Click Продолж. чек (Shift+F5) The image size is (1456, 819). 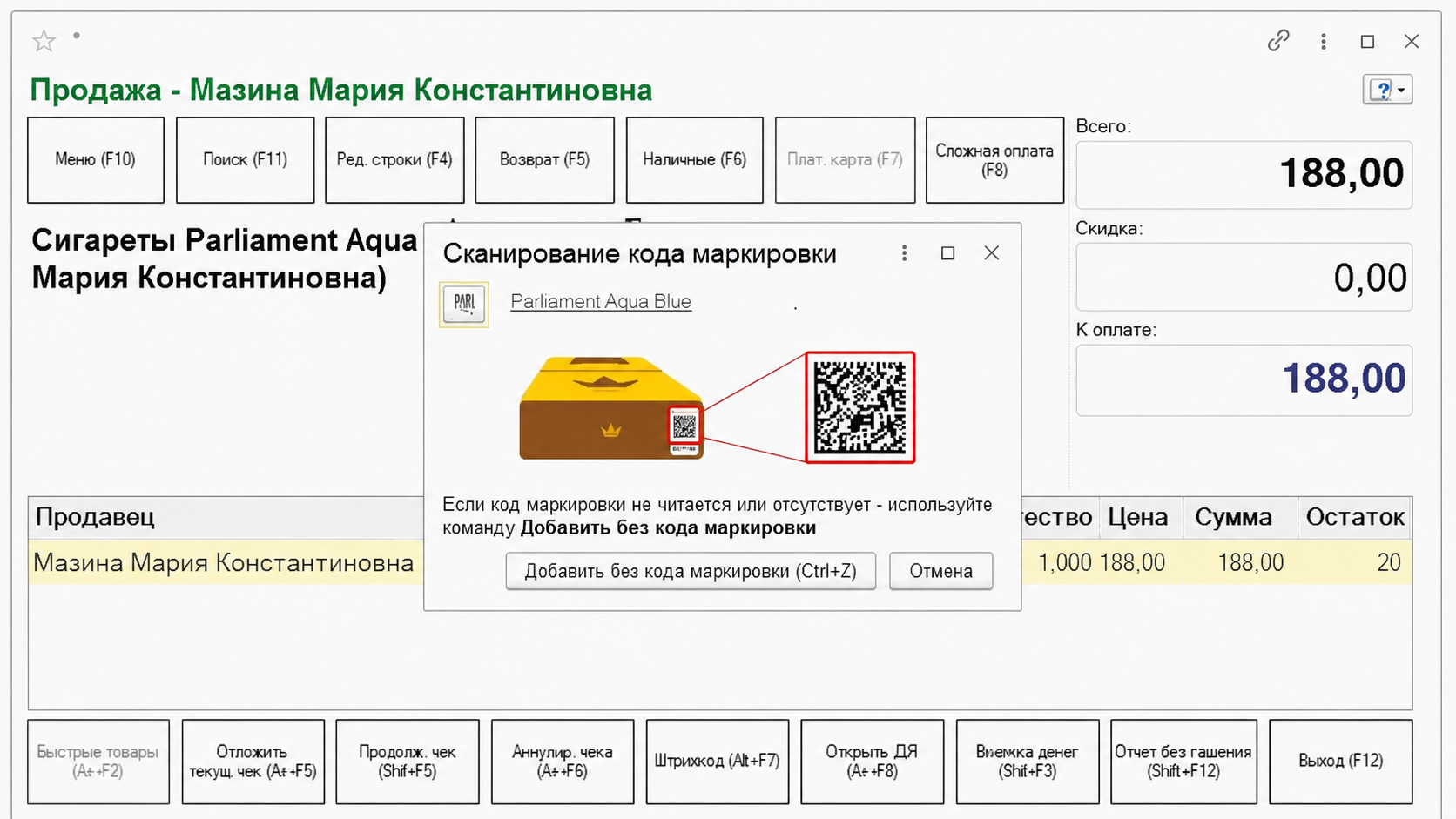(408, 762)
